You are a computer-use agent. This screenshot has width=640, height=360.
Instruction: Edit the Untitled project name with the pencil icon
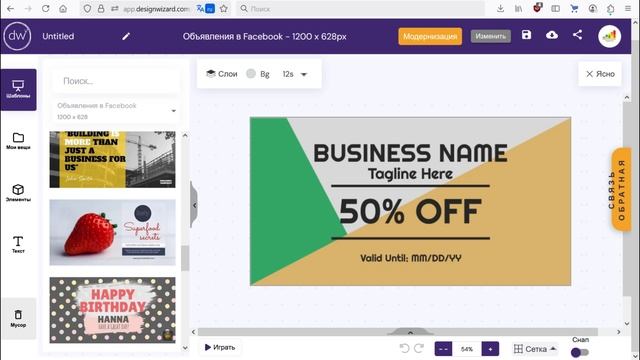[x=126, y=36]
